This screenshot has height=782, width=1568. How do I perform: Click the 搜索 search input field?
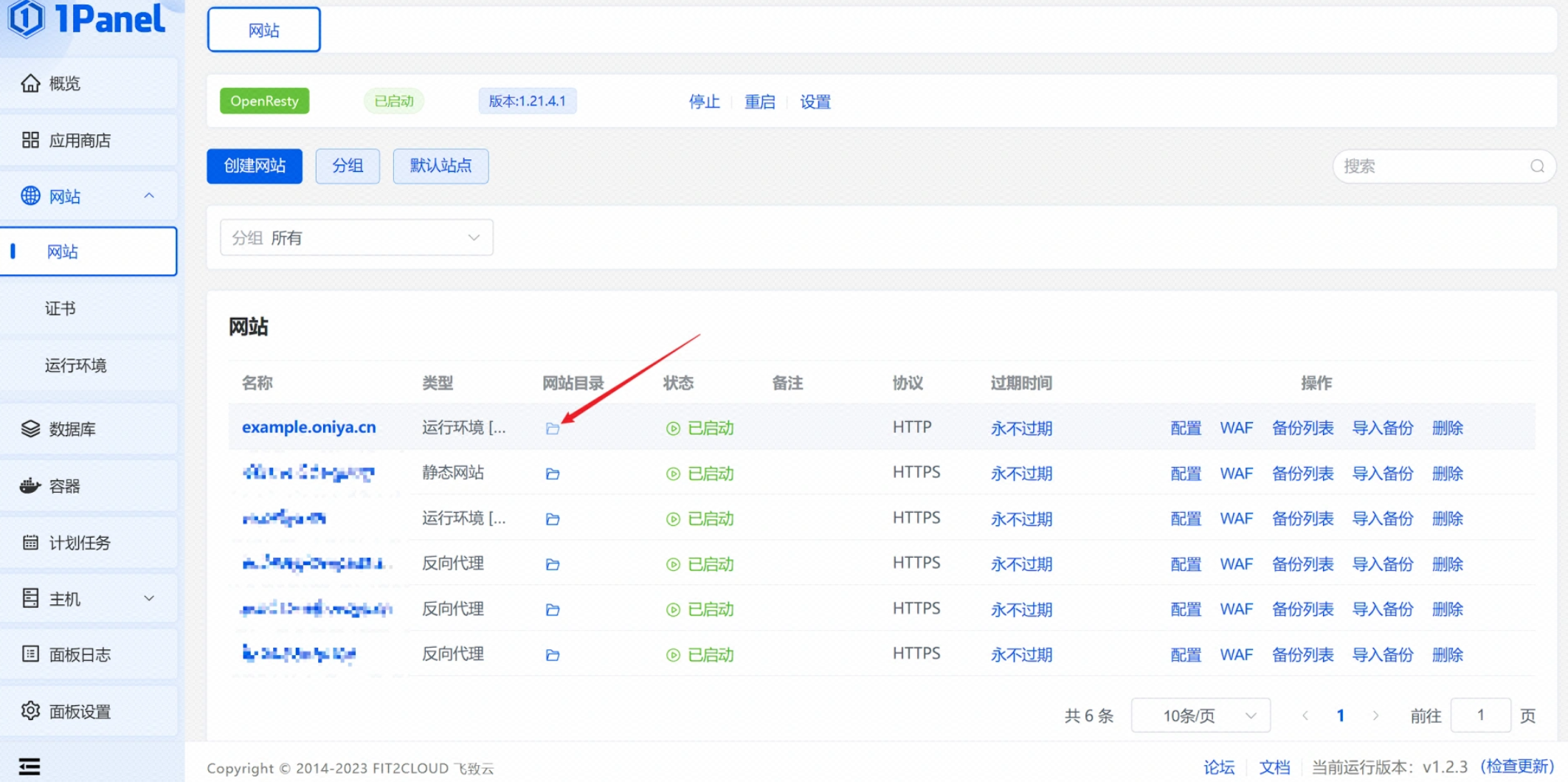(1431, 166)
